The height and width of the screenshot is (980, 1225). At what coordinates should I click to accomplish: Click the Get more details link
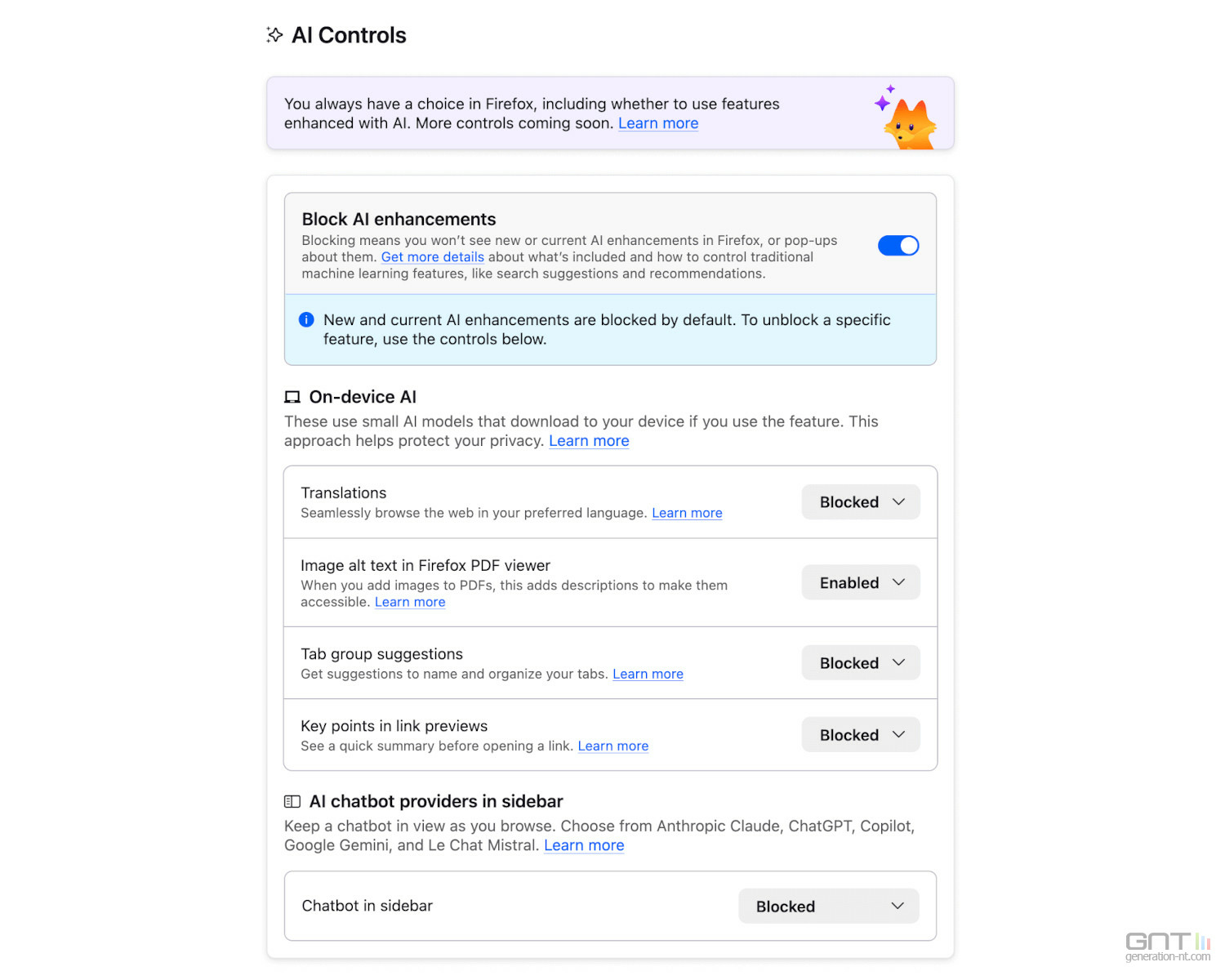click(x=432, y=257)
